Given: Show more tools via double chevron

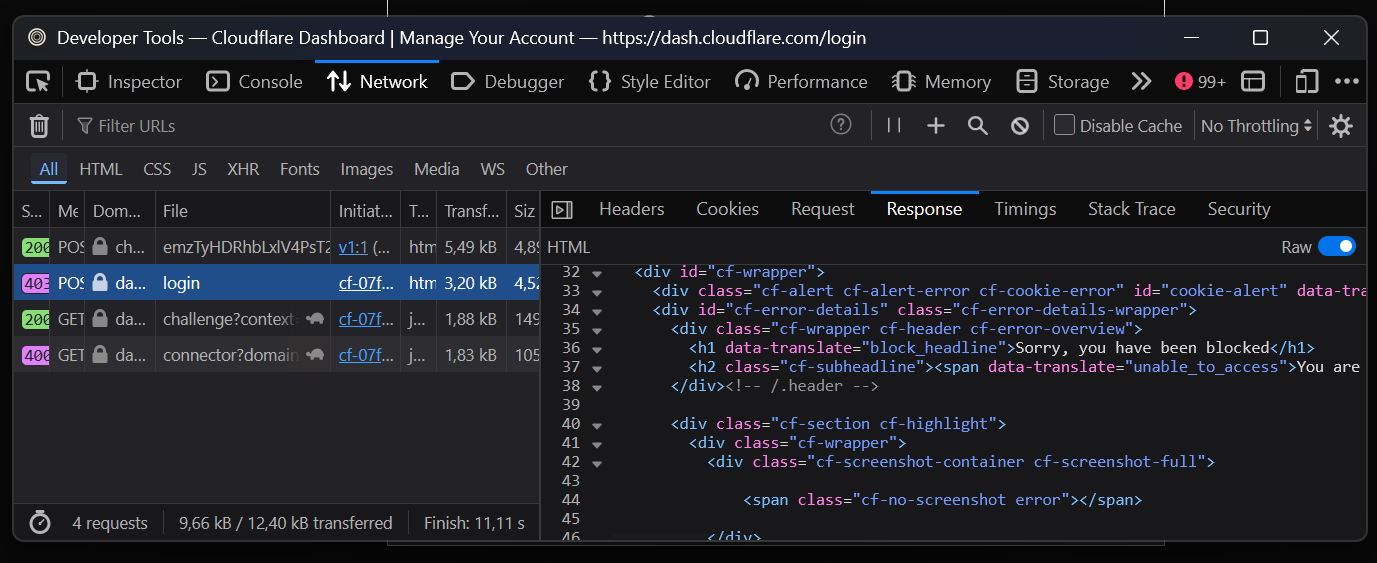Looking at the screenshot, I should click(1141, 82).
